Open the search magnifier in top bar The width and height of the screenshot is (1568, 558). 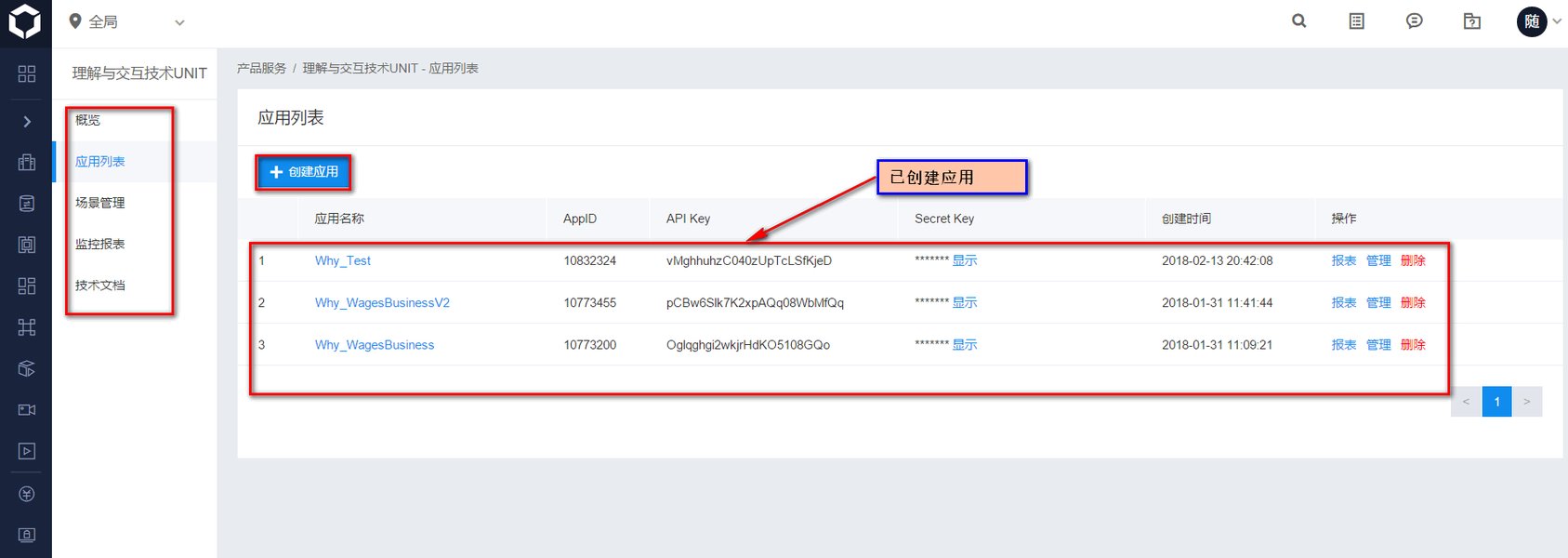pyautogui.click(x=1299, y=20)
